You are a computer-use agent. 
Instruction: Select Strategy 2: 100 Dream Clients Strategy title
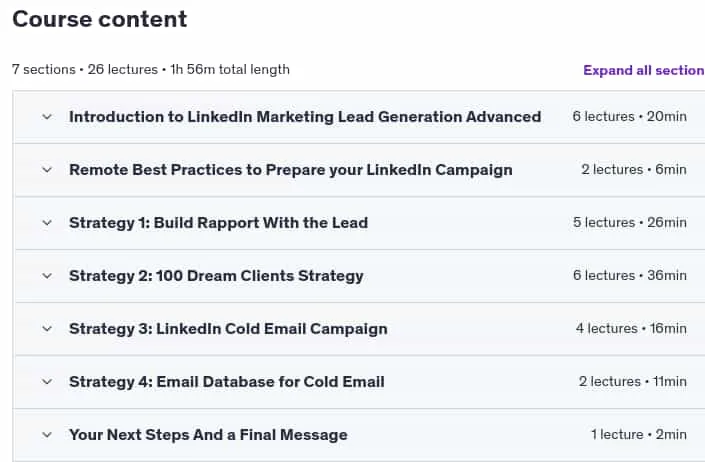[x=216, y=276]
